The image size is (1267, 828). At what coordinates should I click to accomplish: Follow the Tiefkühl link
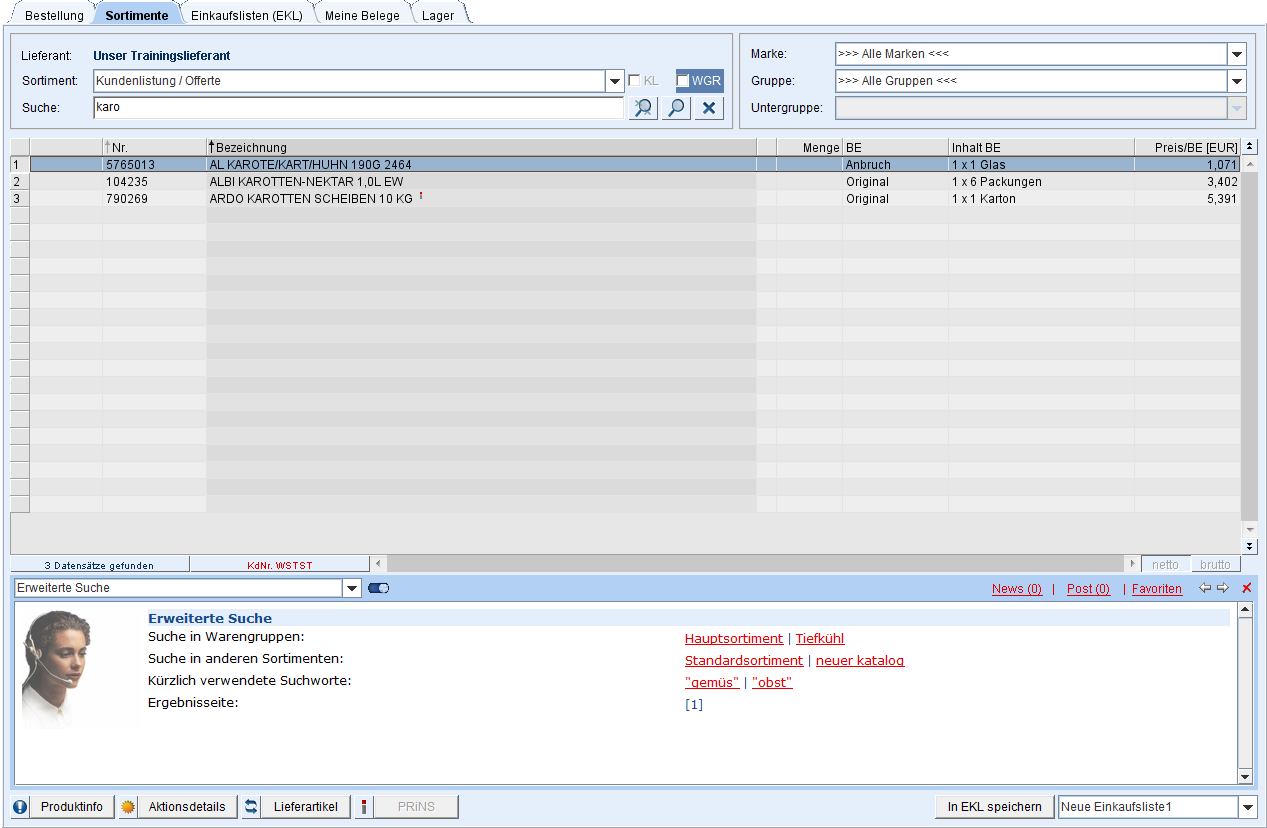(820, 638)
